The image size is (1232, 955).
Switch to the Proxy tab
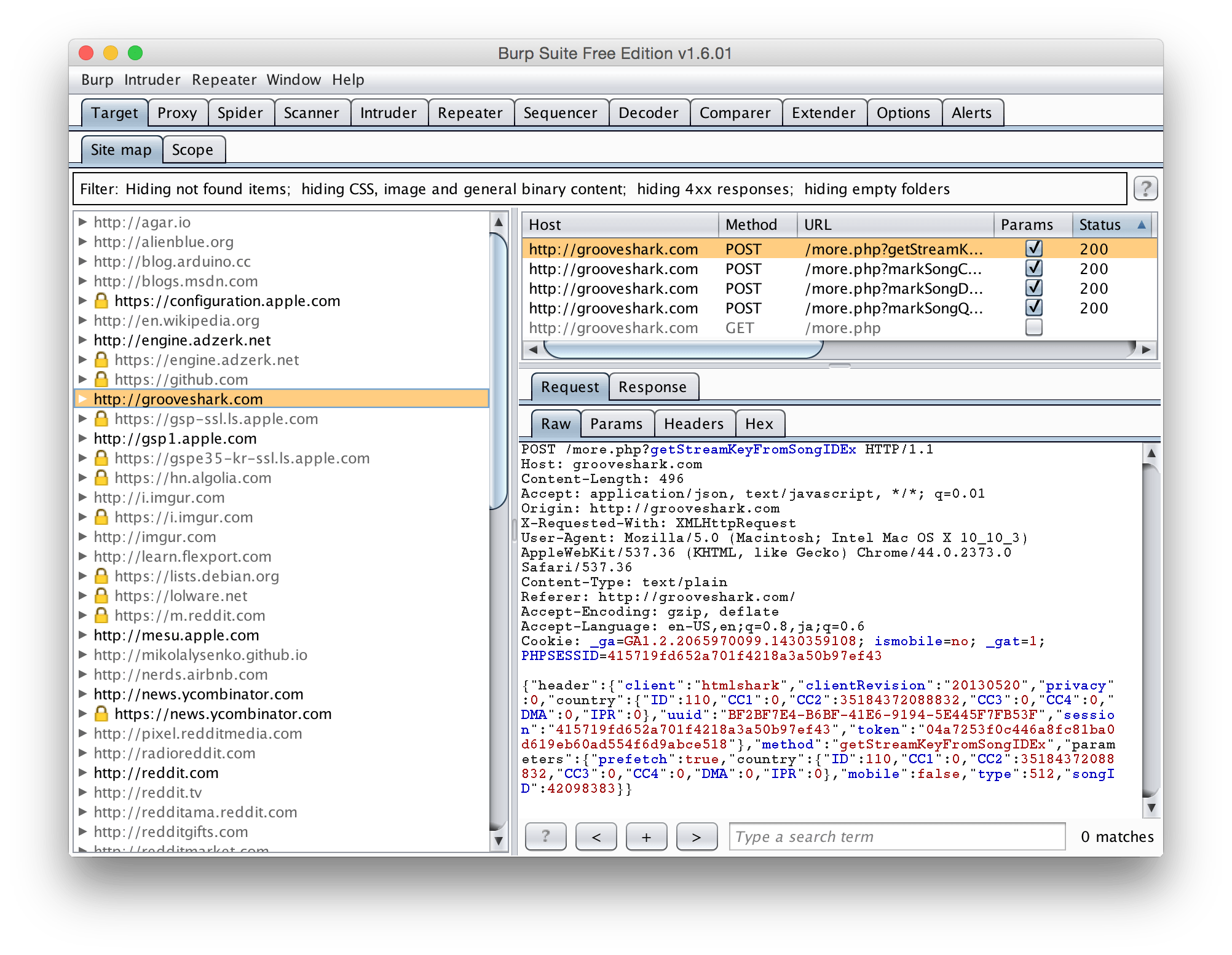[x=177, y=112]
